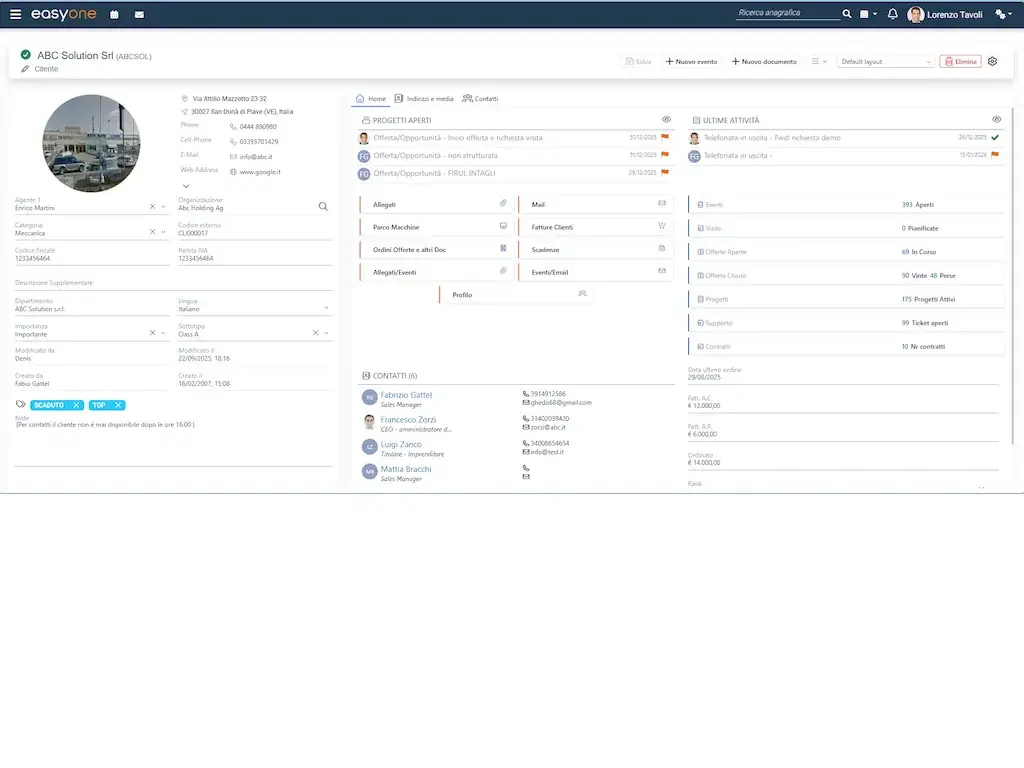Remove the SCADUTO tag with its X
The height and width of the screenshot is (768, 1024).
[77, 405]
